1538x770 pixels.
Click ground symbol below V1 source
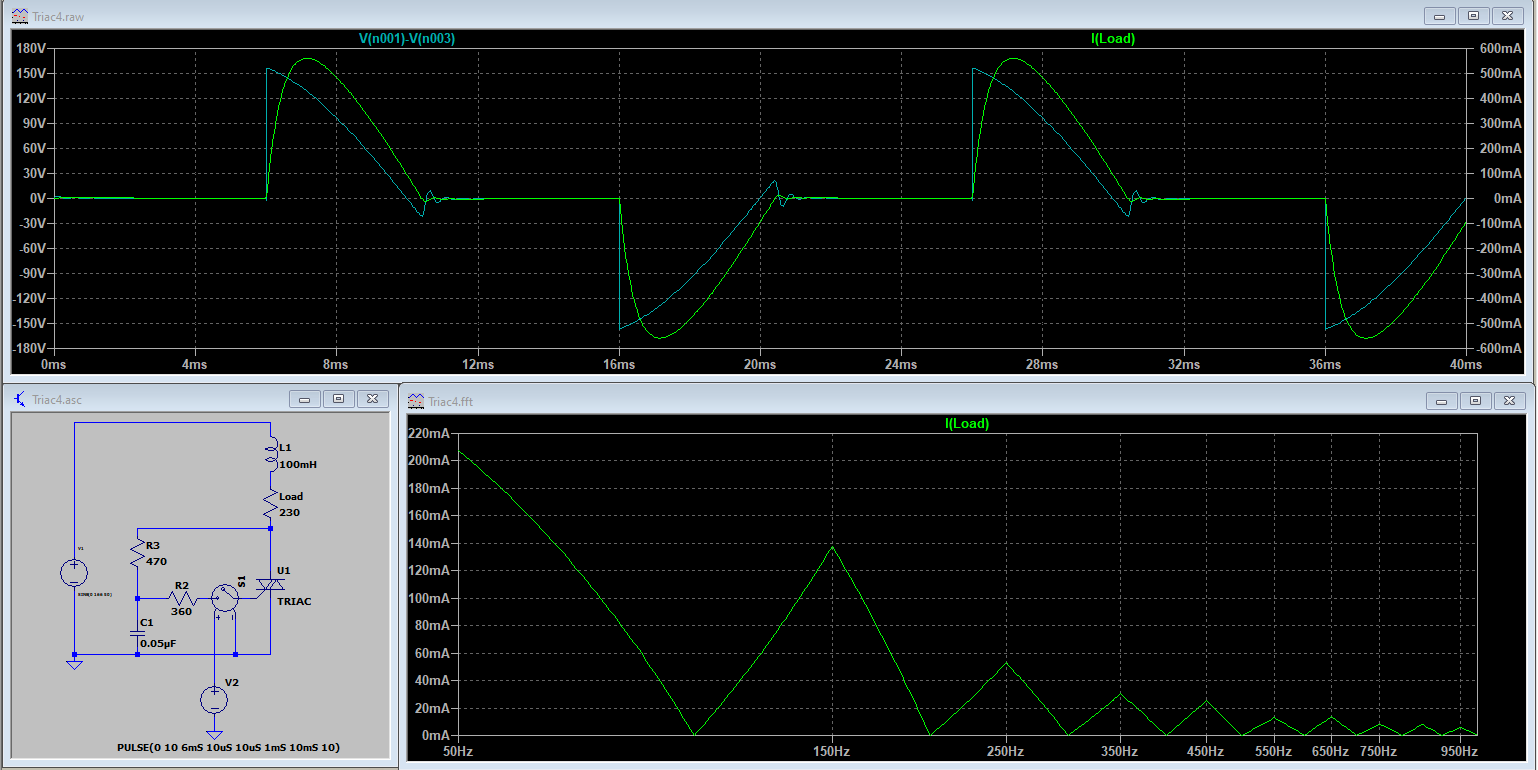[x=74, y=664]
